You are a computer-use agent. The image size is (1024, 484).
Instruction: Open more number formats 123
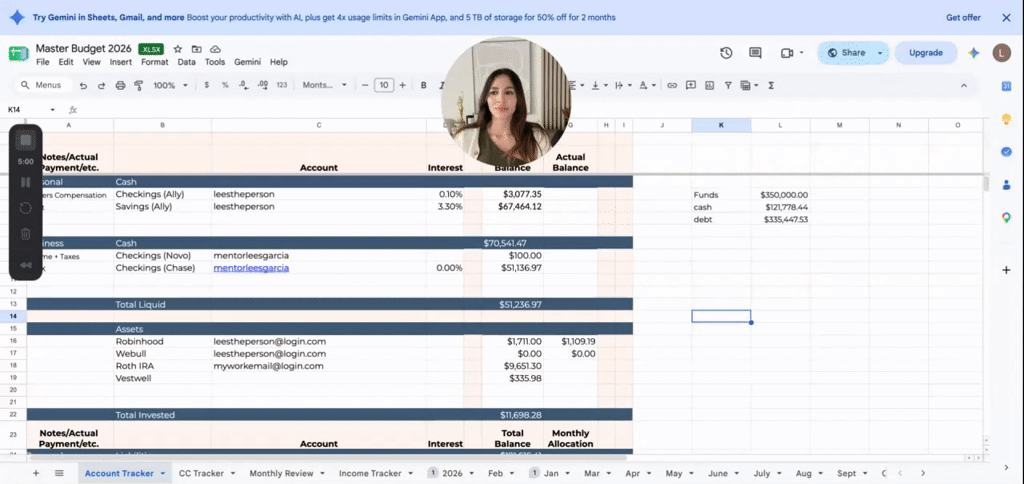[282, 86]
